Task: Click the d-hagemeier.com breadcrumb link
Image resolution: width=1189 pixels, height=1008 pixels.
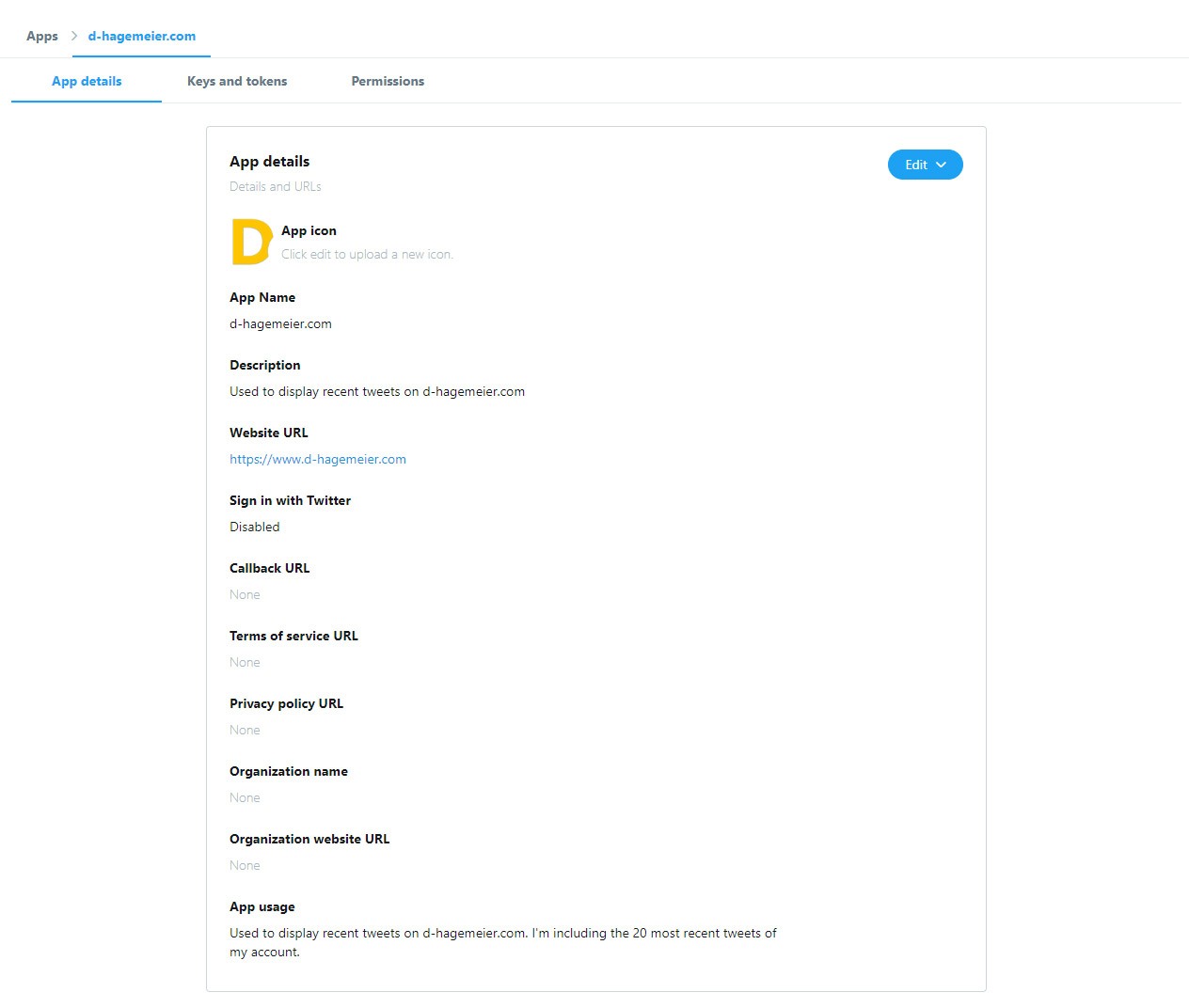Action: (x=141, y=36)
